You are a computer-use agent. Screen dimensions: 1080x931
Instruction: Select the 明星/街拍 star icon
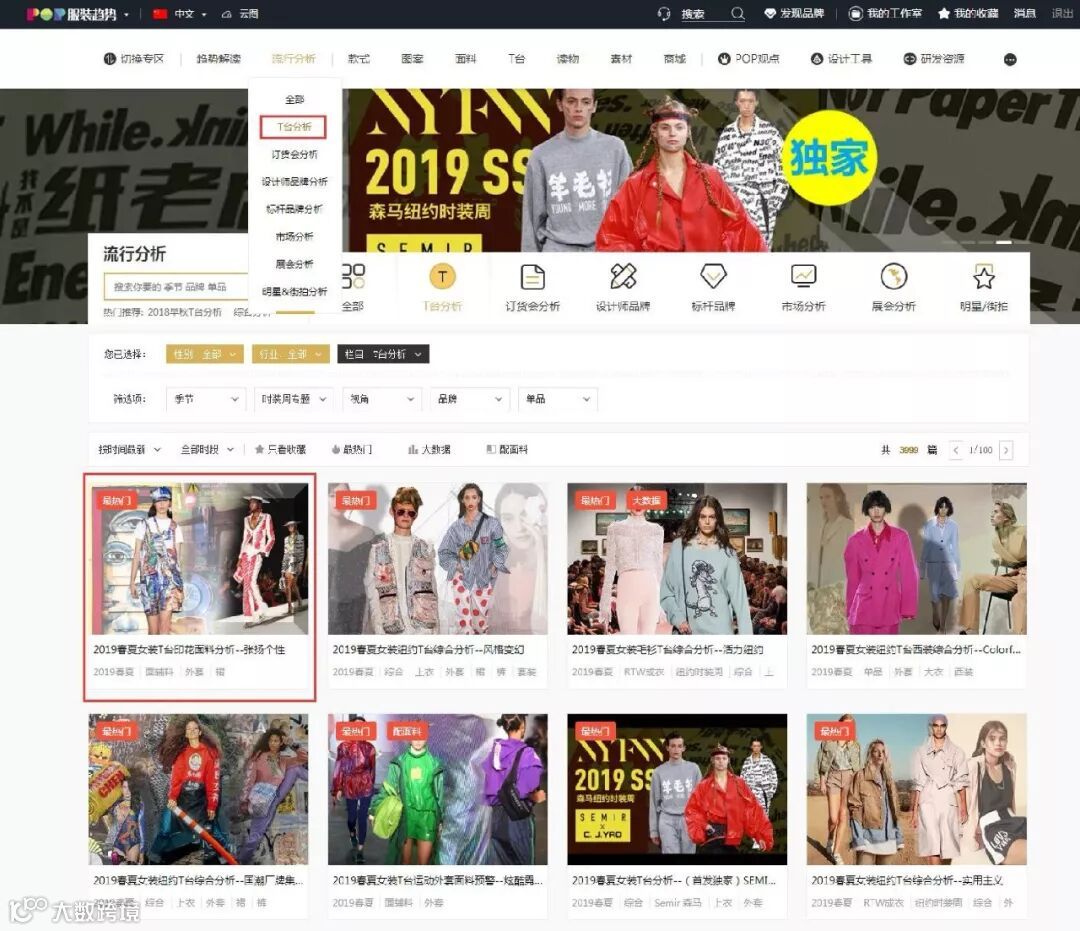[984, 277]
